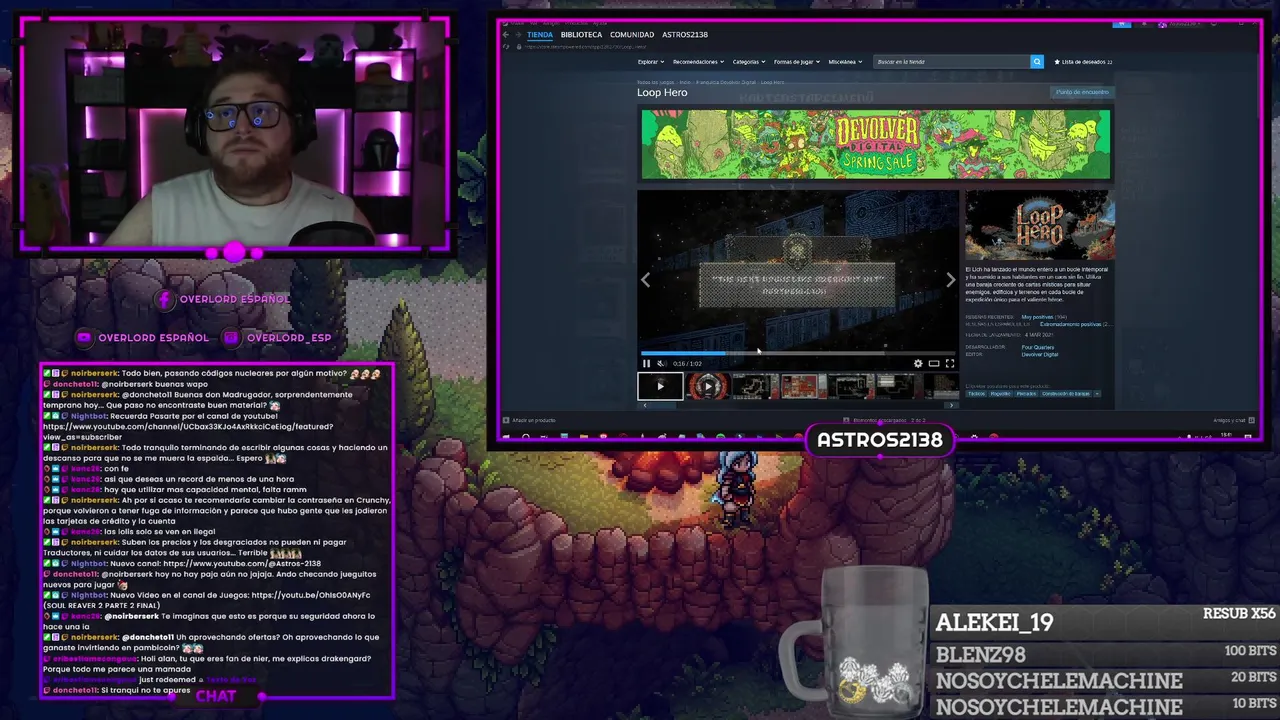The image size is (1280, 720).
Task: Click the media strip scrollbar right arrow
Action: [951, 405]
